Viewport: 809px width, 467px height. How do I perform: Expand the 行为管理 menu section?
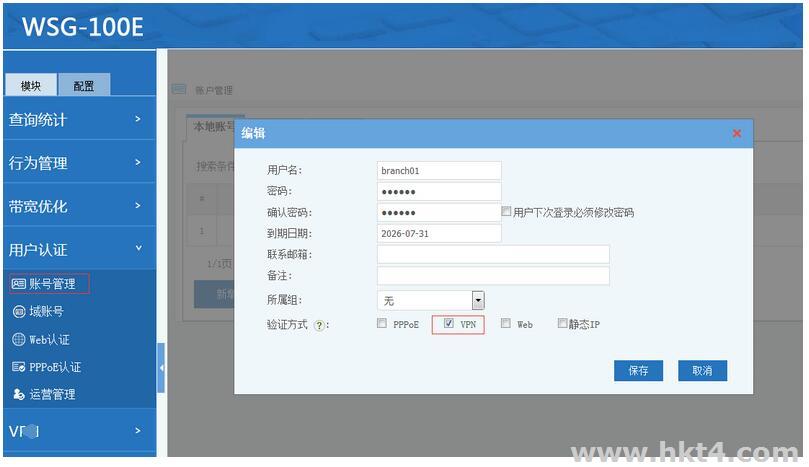(79, 163)
